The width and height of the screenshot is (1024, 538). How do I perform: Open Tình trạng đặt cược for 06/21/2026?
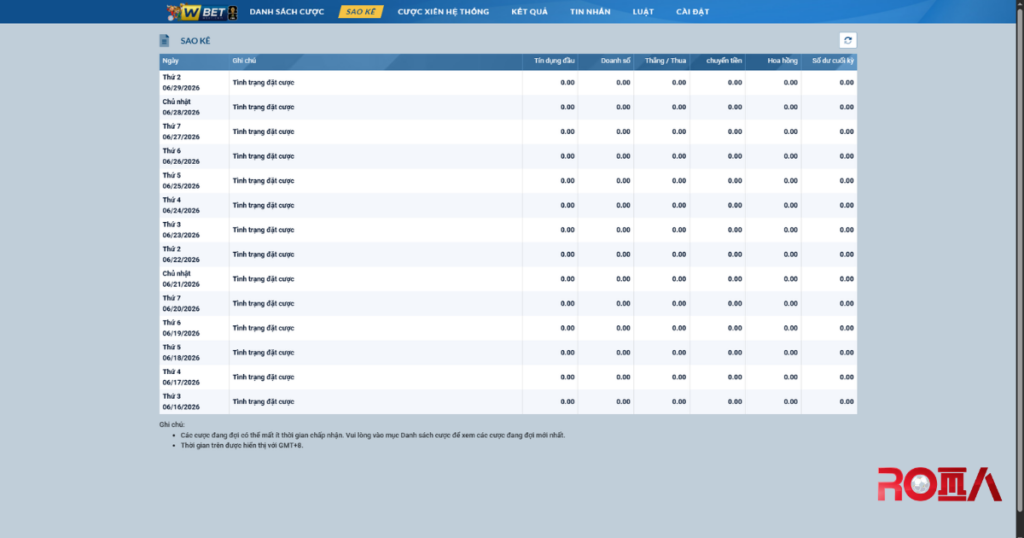click(x=263, y=279)
